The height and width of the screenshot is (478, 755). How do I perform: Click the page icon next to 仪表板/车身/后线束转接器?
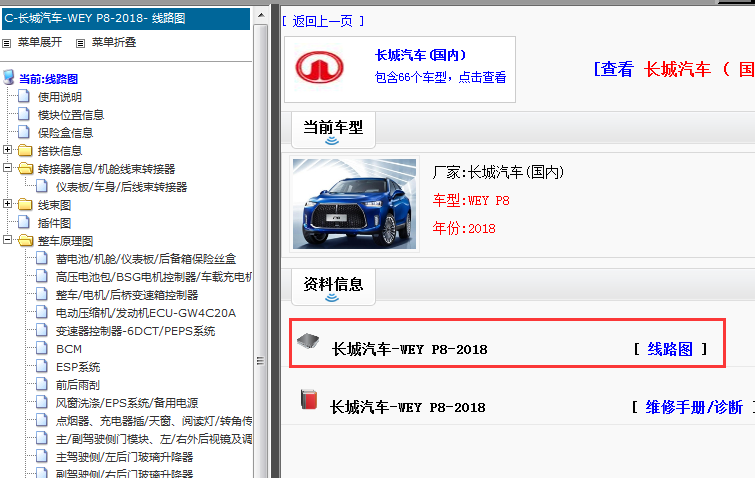point(42,186)
